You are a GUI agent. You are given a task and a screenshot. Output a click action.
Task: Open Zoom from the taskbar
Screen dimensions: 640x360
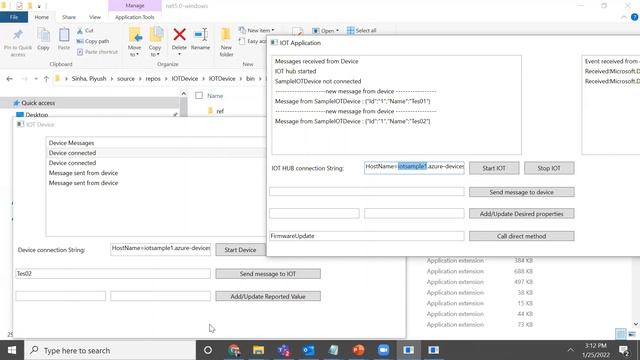click(383, 350)
